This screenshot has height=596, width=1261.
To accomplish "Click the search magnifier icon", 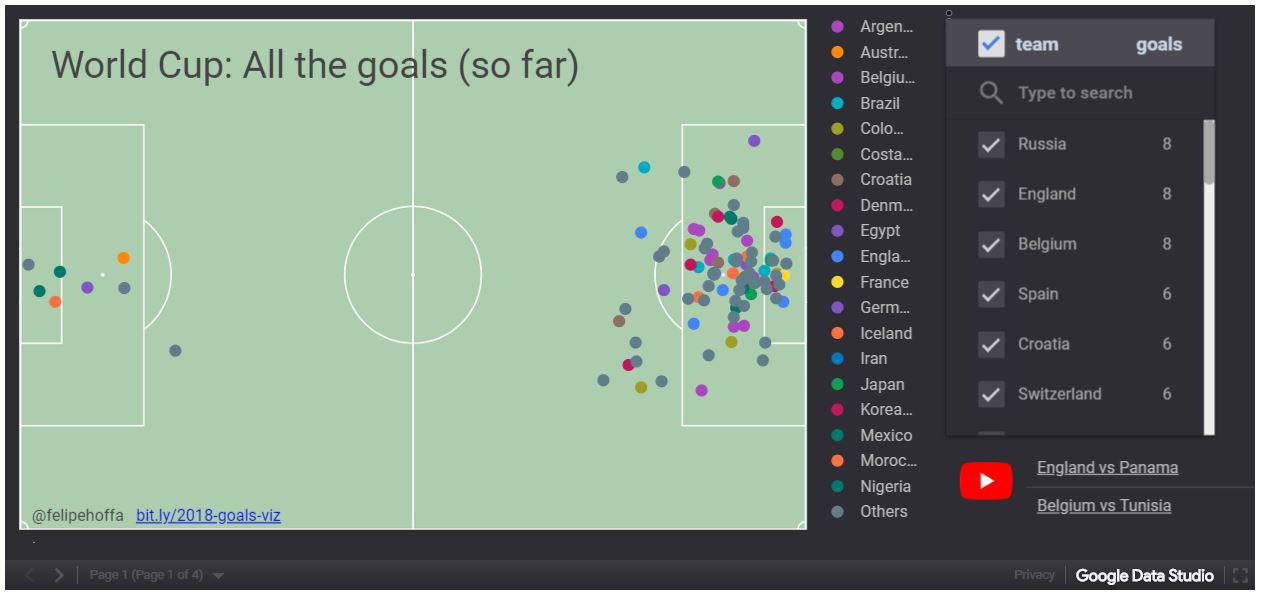I will pos(991,93).
